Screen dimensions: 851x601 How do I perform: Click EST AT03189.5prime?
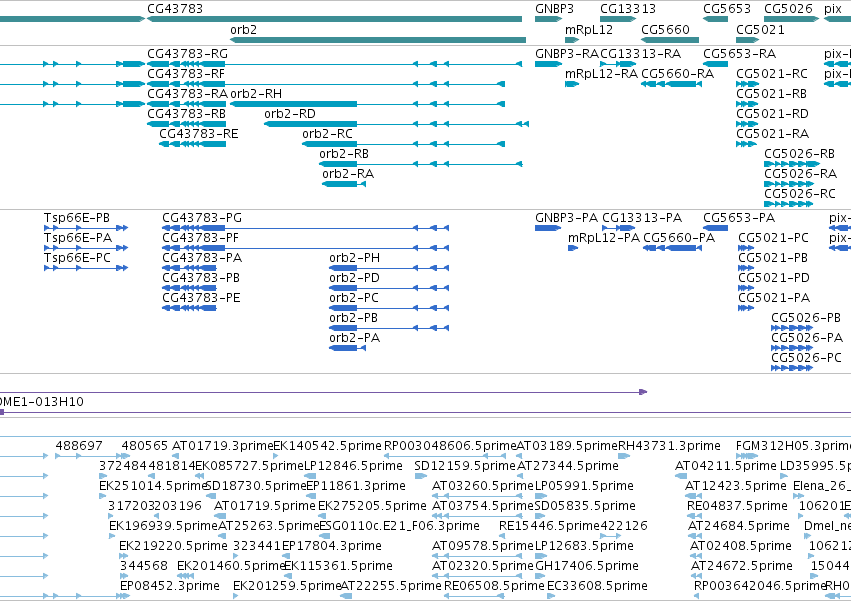[567, 446]
